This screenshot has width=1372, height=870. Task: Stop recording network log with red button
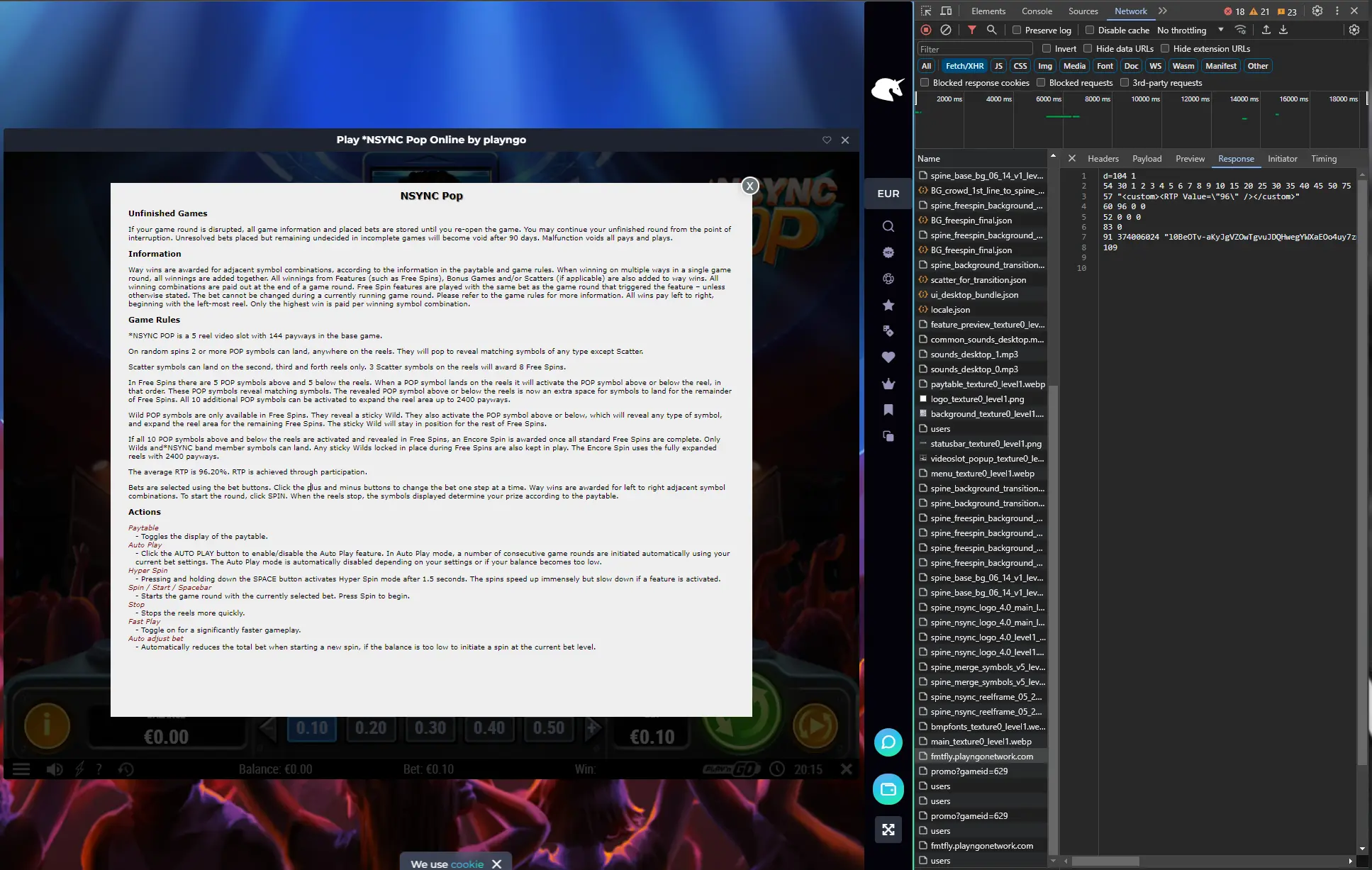[x=926, y=30]
